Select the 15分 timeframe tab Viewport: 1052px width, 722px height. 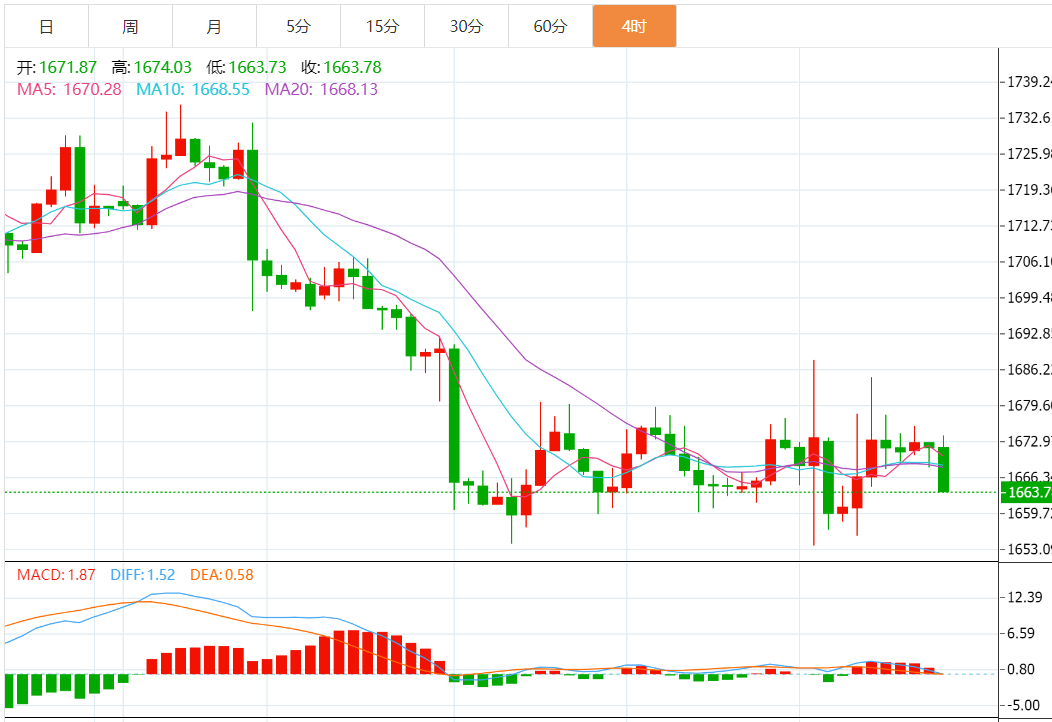pyautogui.click(x=382, y=26)
